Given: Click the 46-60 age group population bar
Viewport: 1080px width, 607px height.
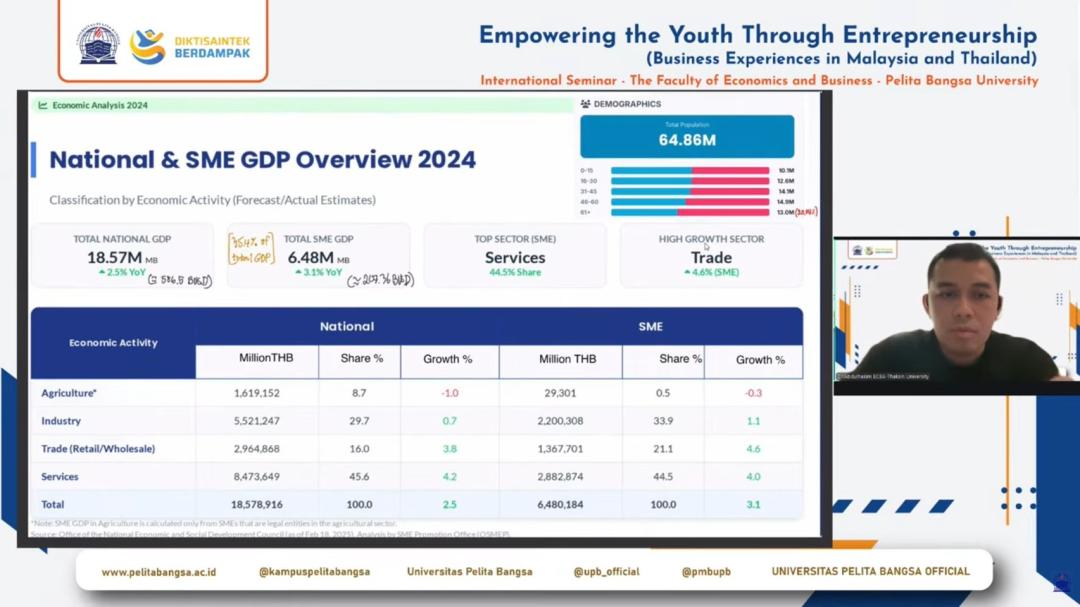Looking at the screenshot, I should click(x=690, y=202).
